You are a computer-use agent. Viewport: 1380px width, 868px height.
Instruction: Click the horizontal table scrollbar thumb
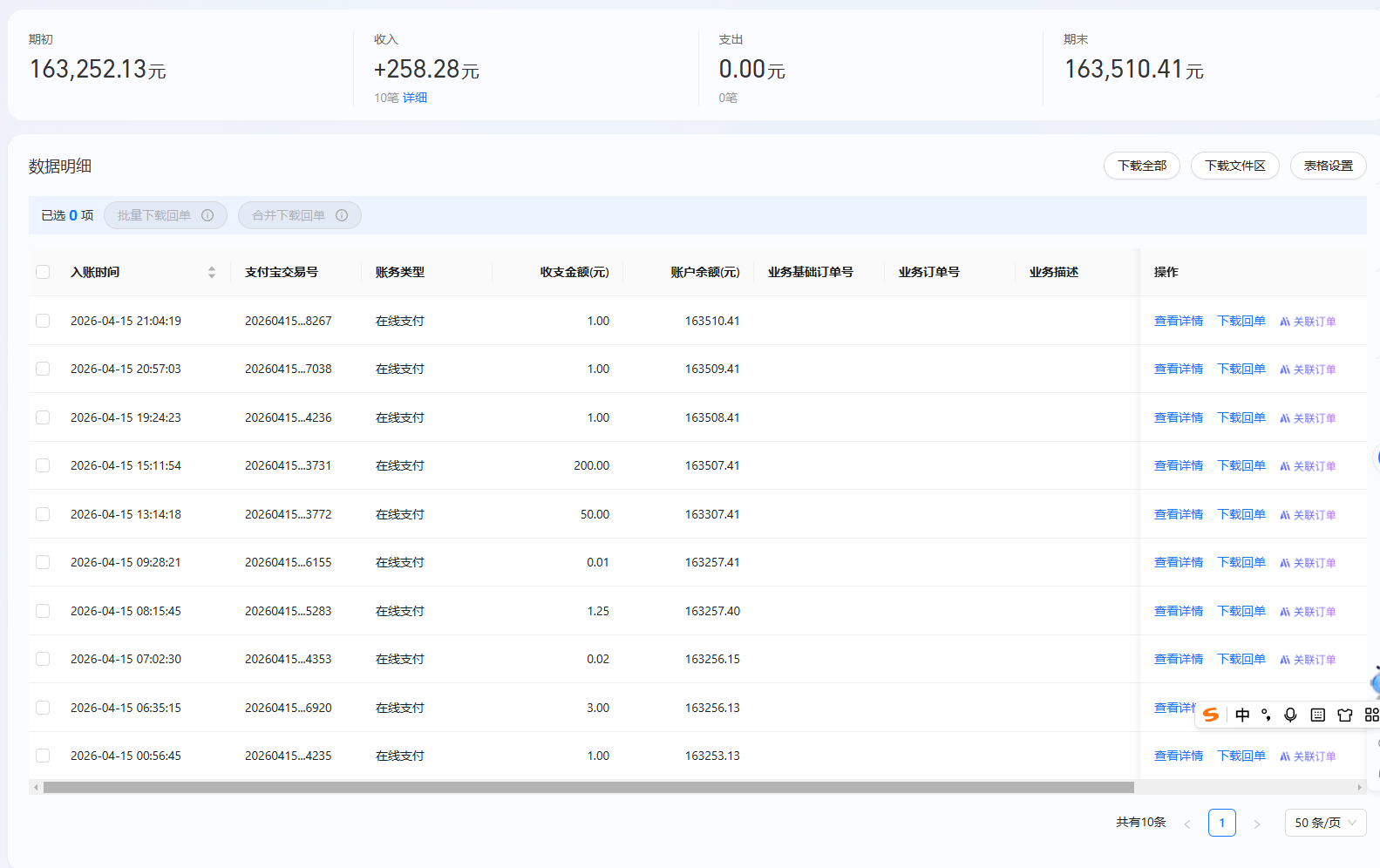588,787
